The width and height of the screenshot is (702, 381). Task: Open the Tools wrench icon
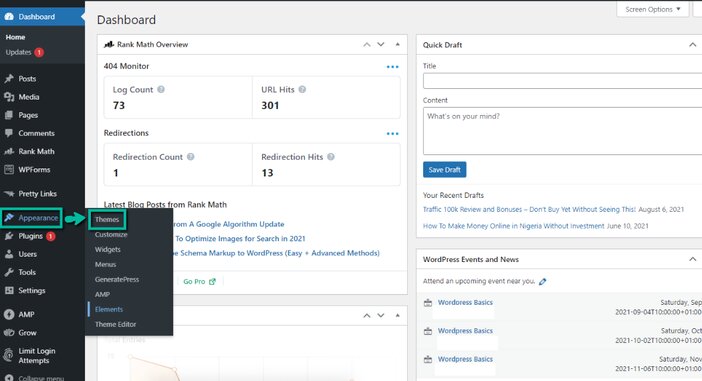[9, 272]
